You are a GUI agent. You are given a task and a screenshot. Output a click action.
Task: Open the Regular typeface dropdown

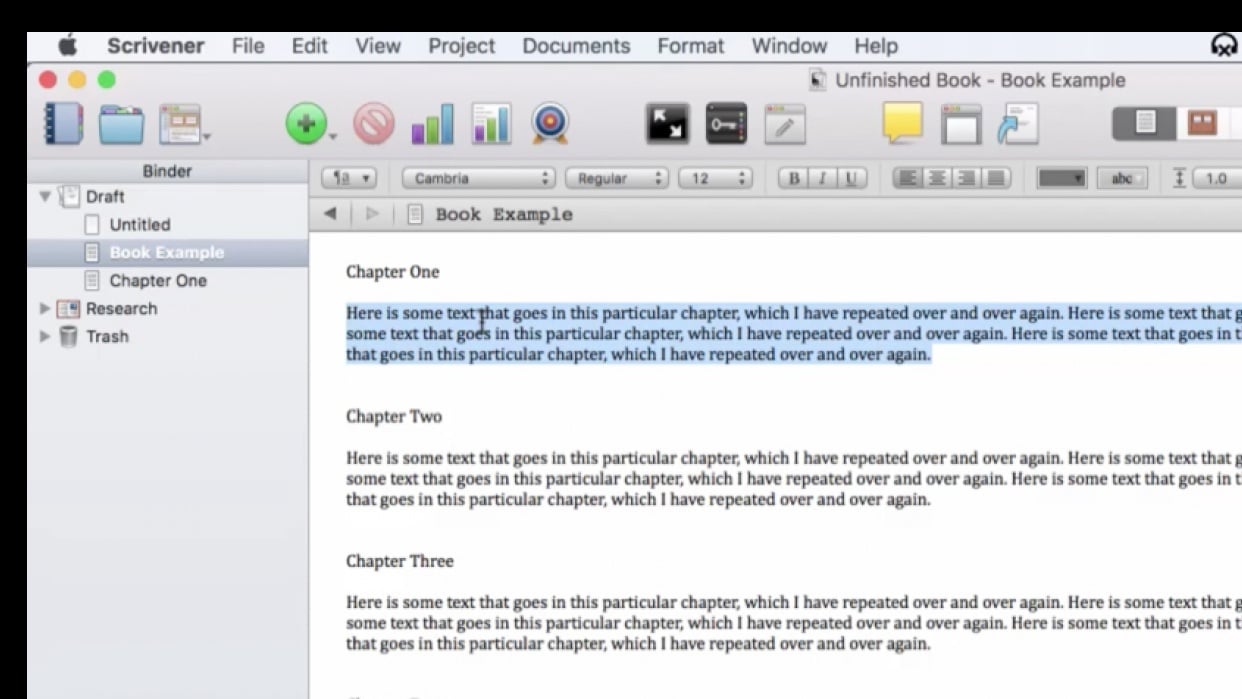[x=617, y=178]
